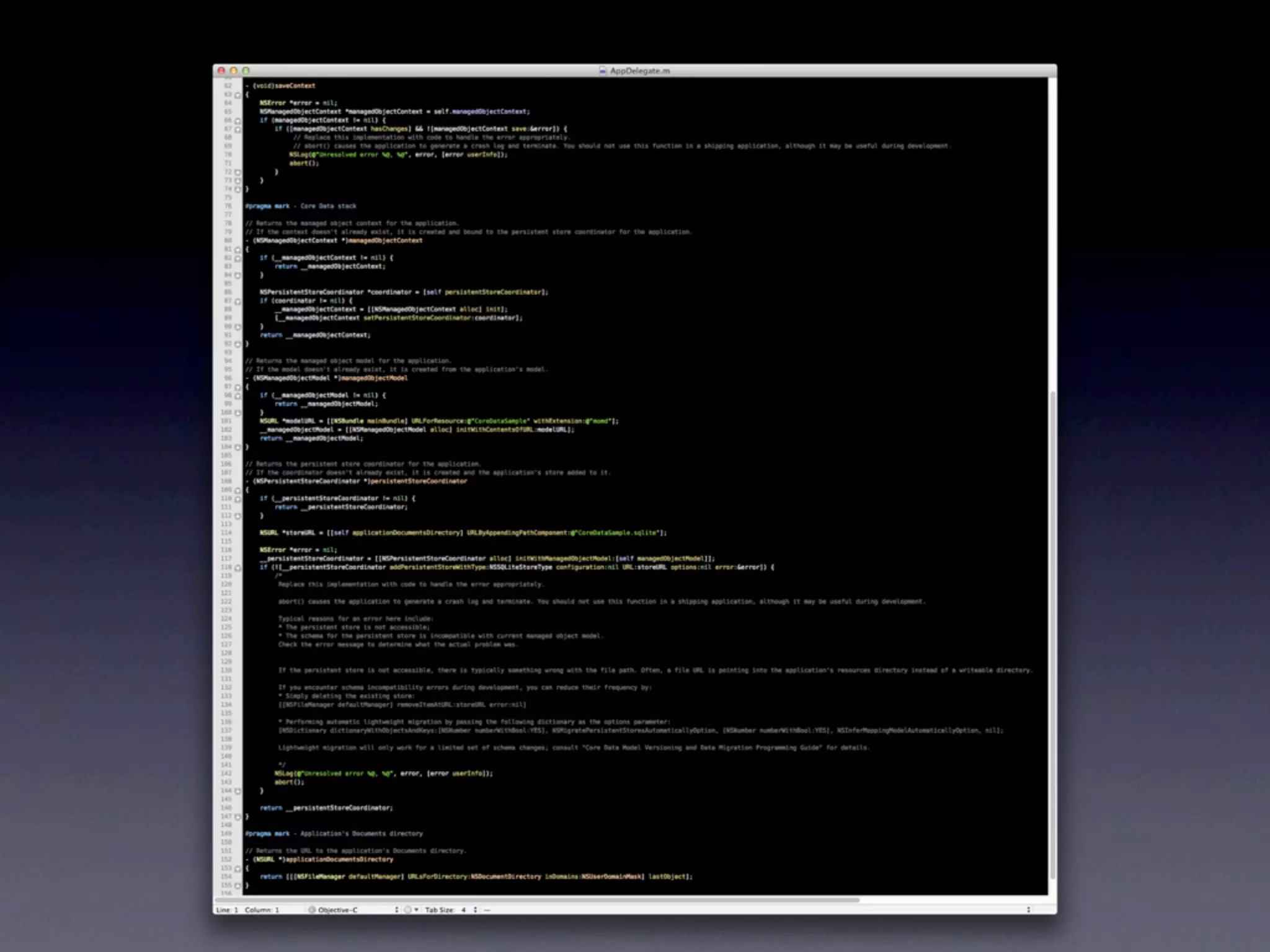Collapse the block at line 118

click(x=238, y=568)
